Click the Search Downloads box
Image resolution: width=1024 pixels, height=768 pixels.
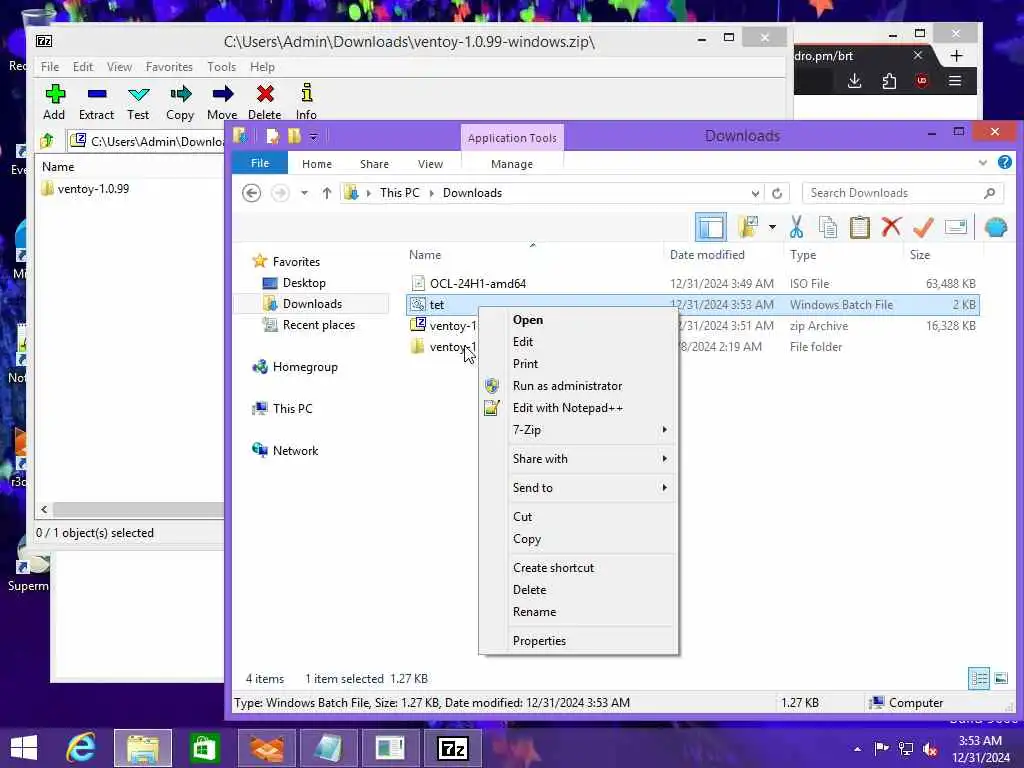click(x=902, y=193)
